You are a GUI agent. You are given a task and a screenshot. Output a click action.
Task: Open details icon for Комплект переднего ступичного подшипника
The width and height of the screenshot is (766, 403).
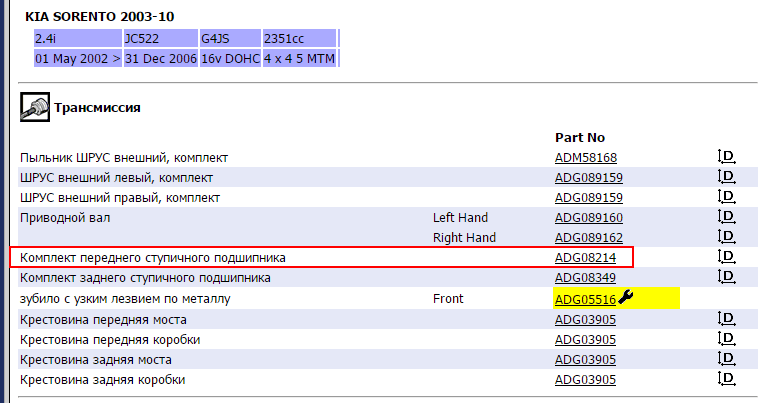pyautogui.click(x=727, y=257)
